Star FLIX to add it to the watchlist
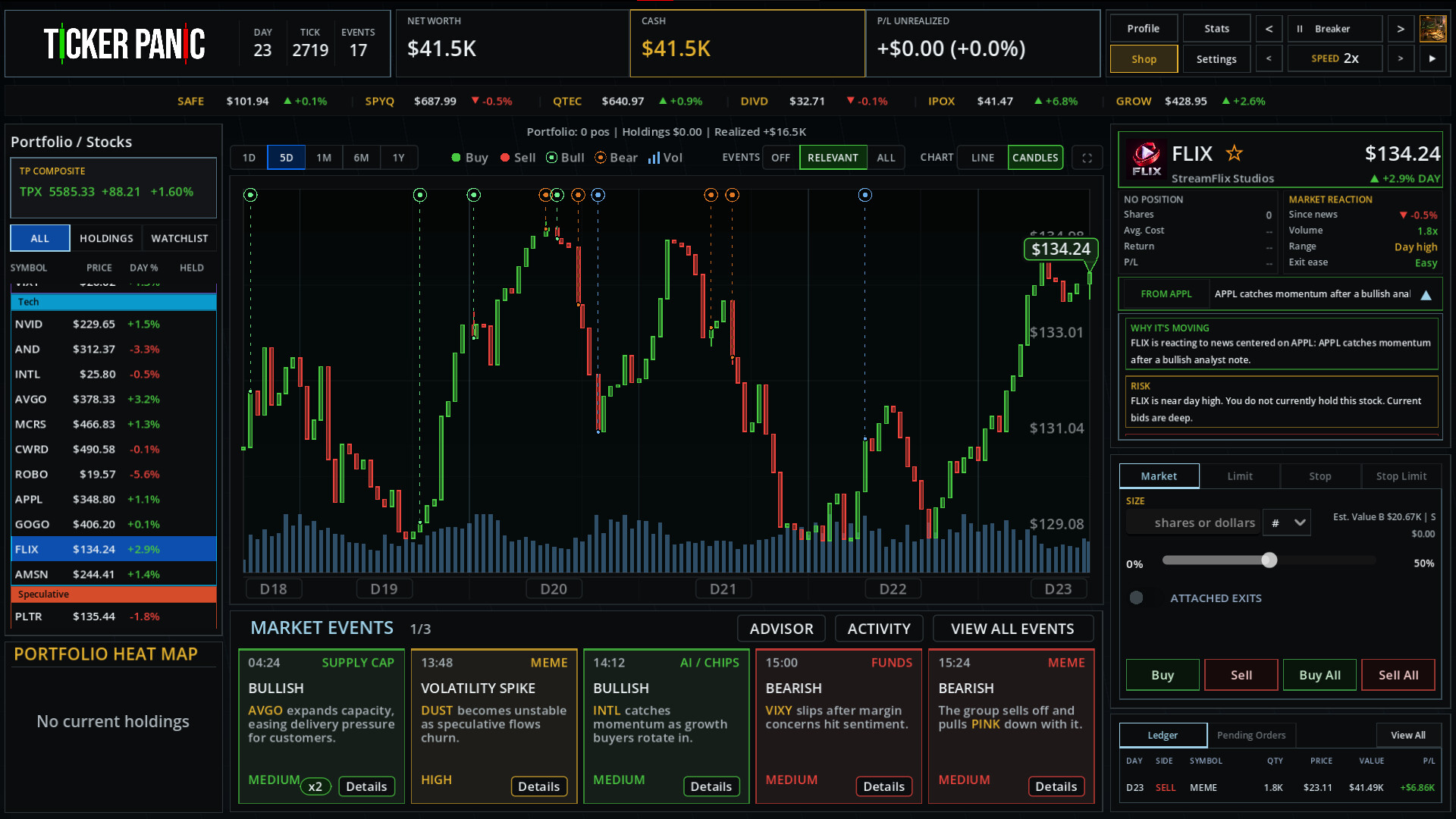This screenshot has width=1456, height=819. [1234, 153]
